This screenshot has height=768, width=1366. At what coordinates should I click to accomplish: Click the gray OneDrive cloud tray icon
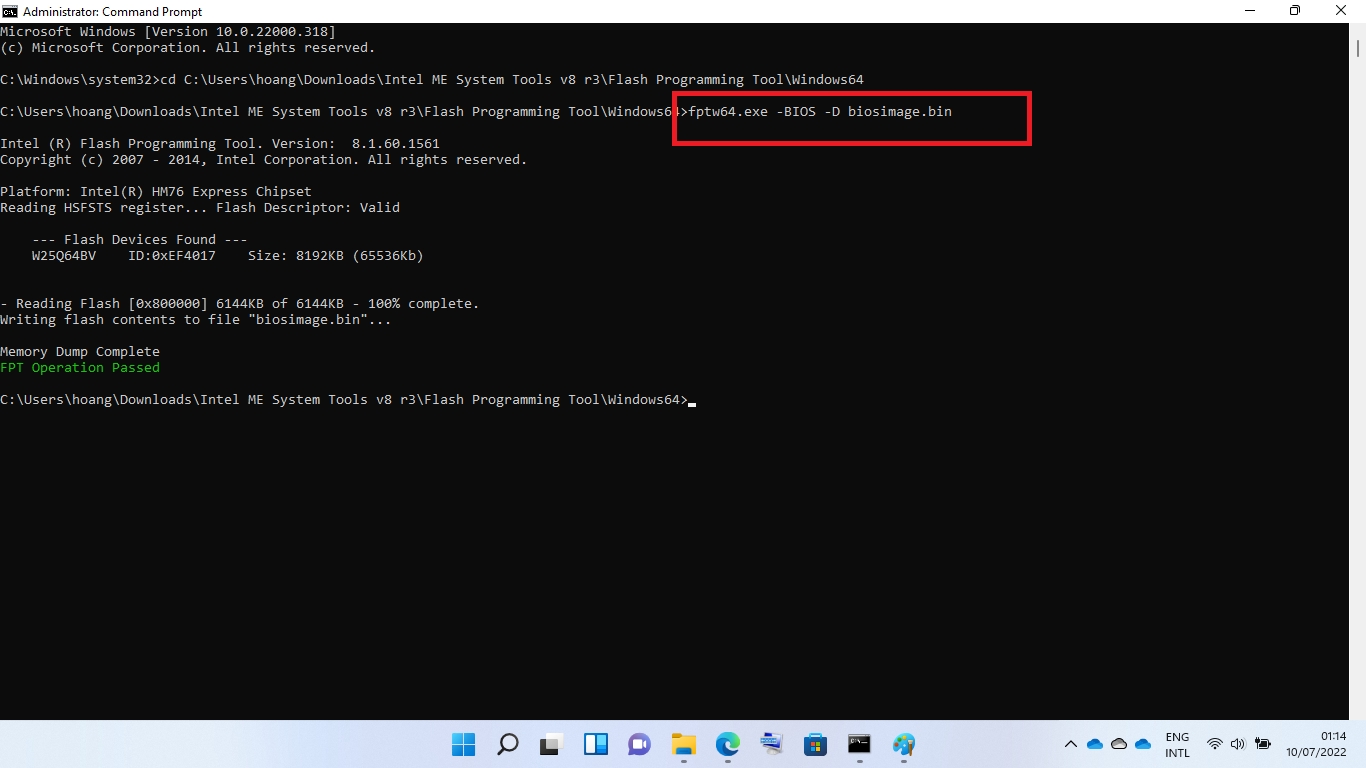[1119, 744]
